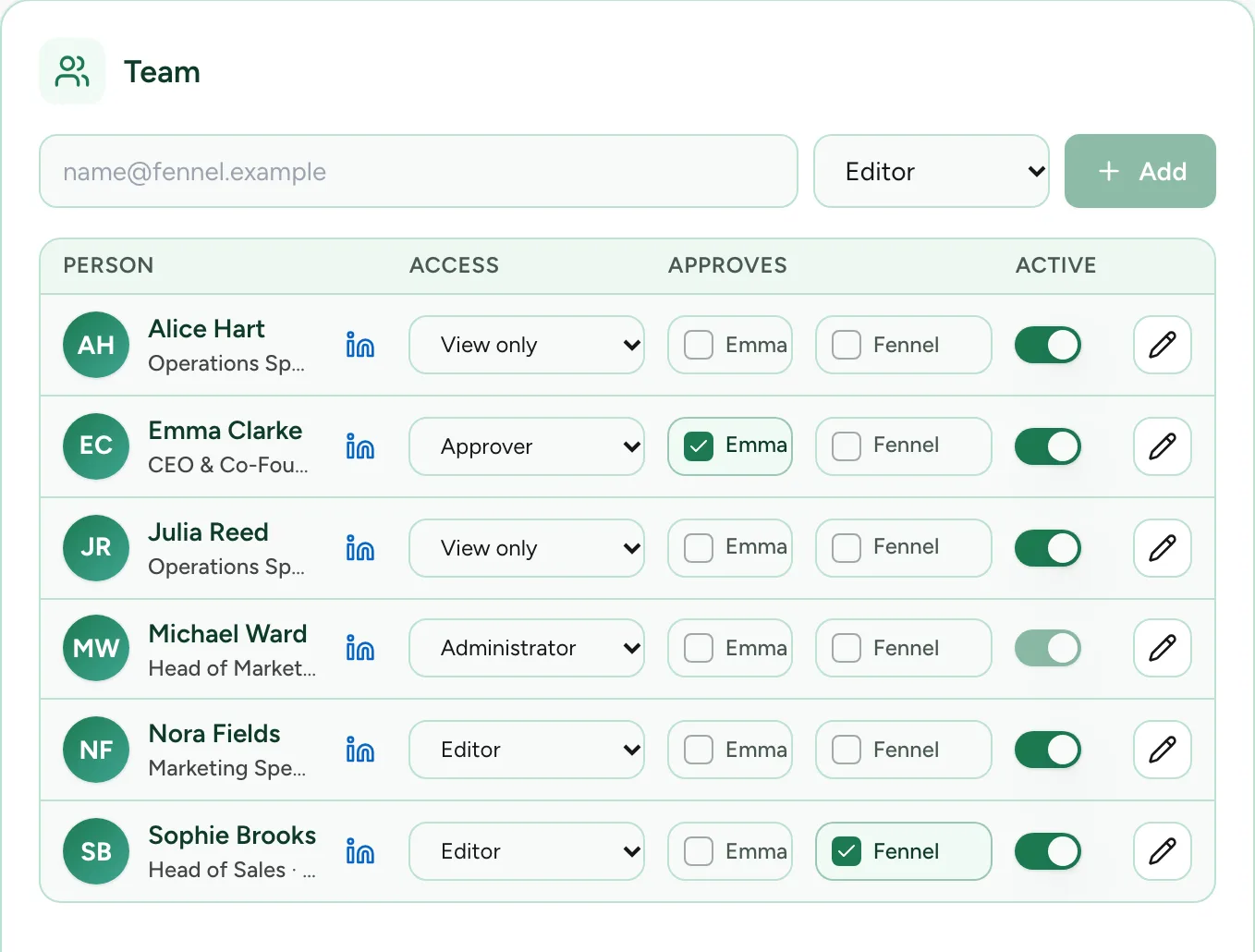Image resolution: width=1255 pixels, height=952 pixels.
Task: Open Nora Fields' LinkedIn icon
Action: (359, 750)
